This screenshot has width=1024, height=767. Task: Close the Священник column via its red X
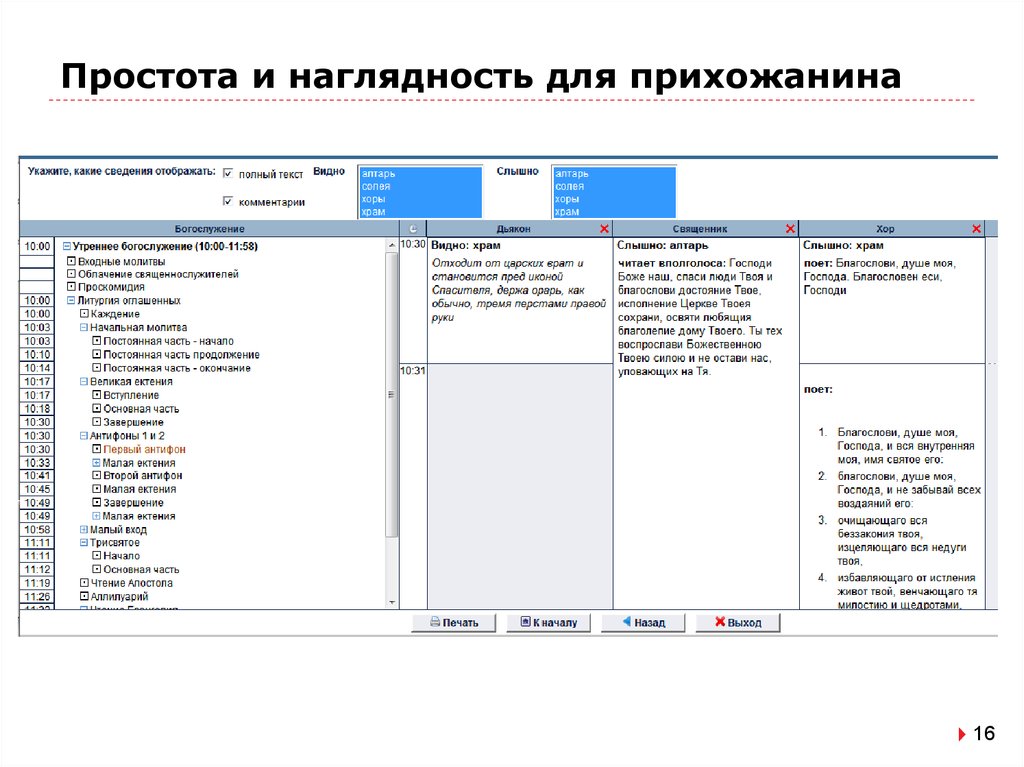pyautogui.click(x=788, y=228)
